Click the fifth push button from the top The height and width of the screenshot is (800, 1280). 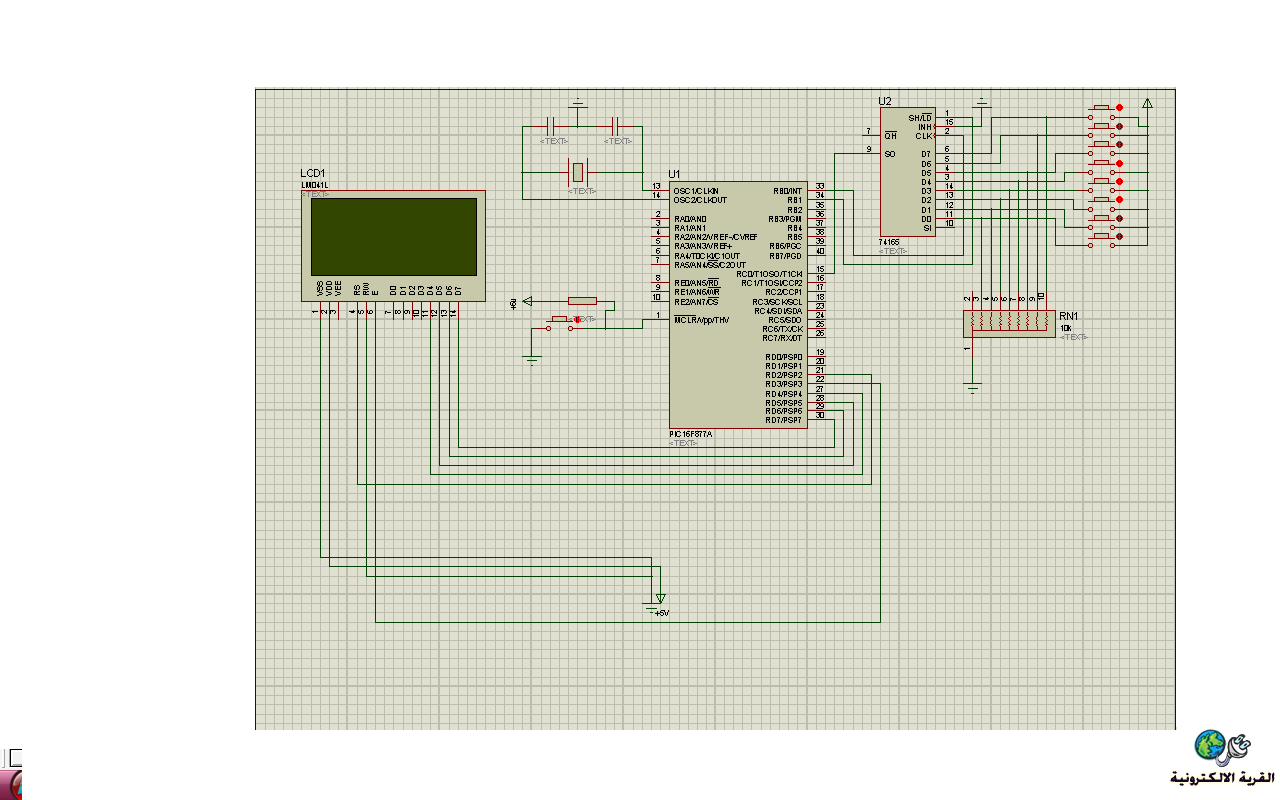(x=1103, y=183)
